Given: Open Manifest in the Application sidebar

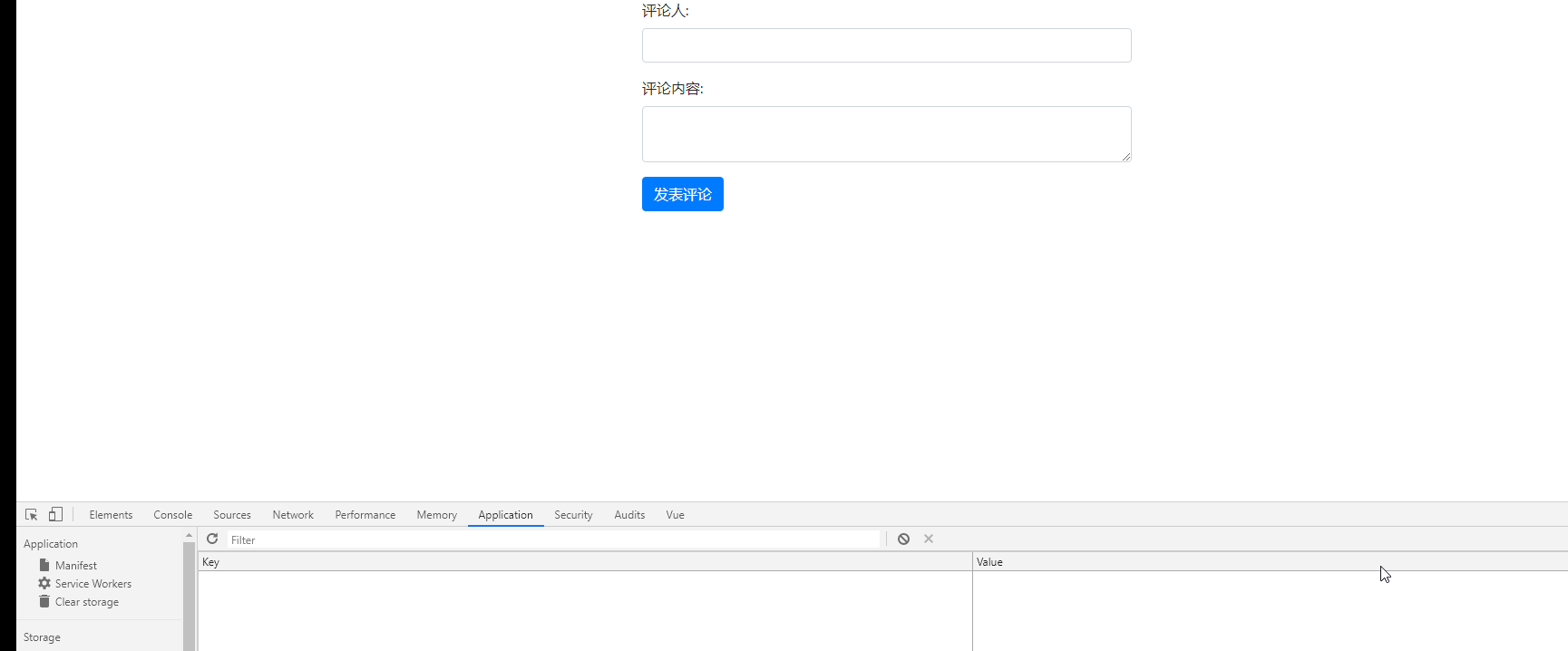Looking at the screenshot, I should [x=75, y=565].
